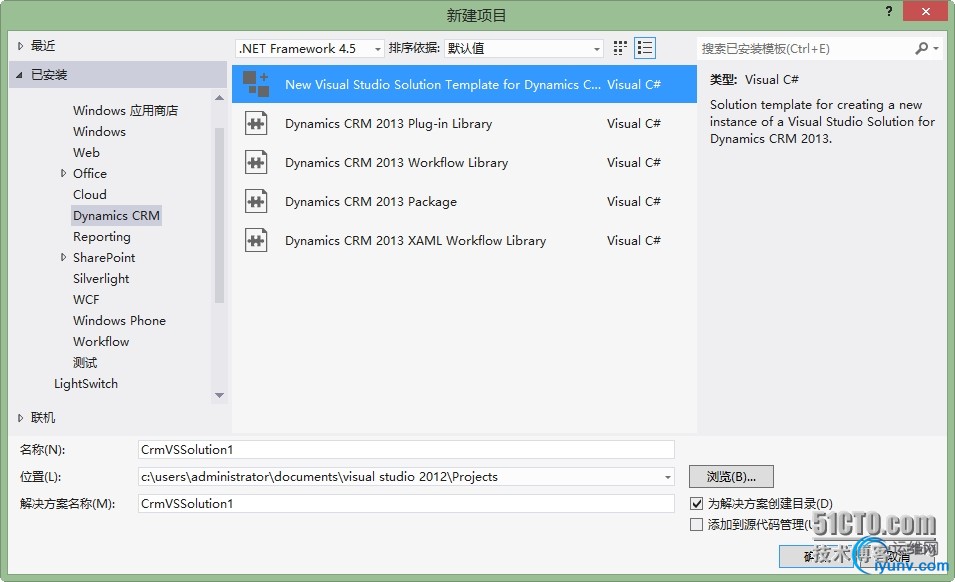The width and height of the screenshot is (955, 582).
Task: Click the search magnifier icon
Action: (x=922, y=48)
